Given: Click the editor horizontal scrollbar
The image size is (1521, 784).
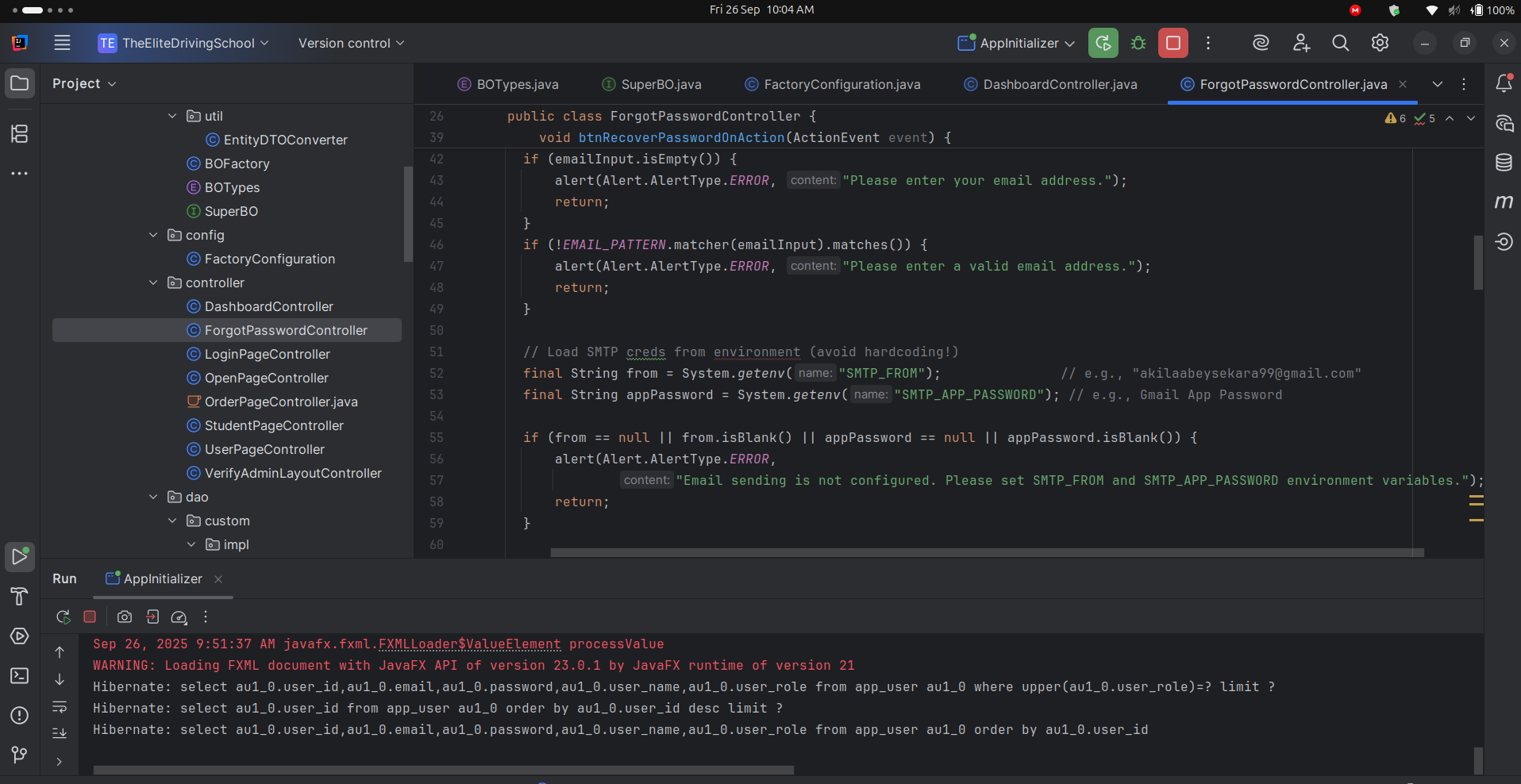Looking at the screenshot, I should click(x=986, y=552).
